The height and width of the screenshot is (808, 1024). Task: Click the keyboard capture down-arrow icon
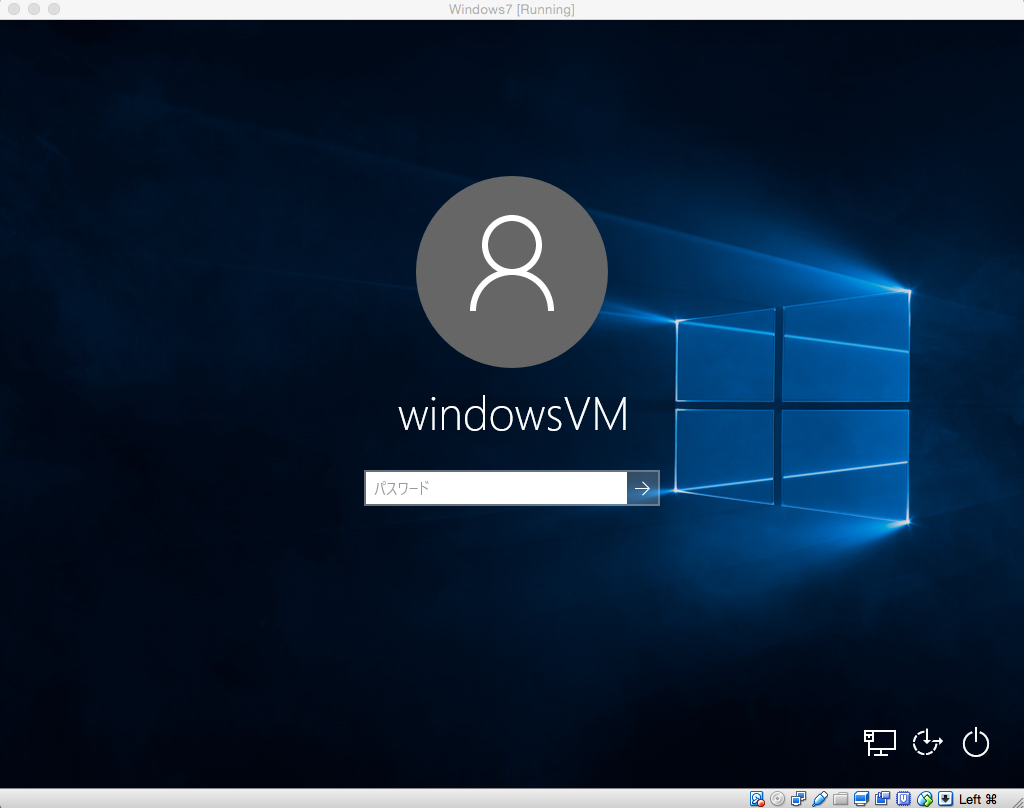[946, 799]
